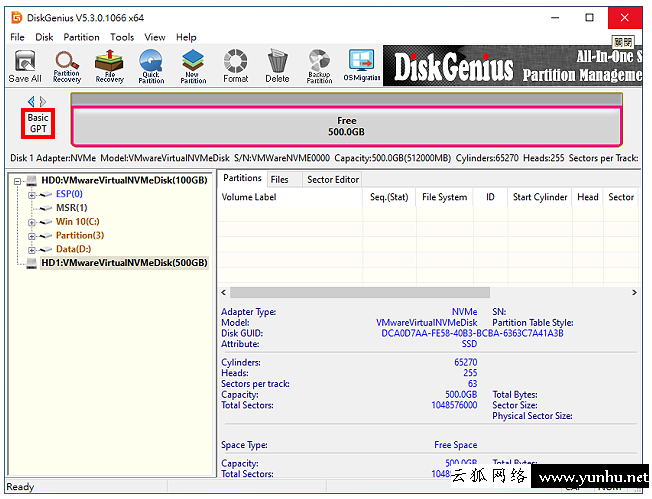This screenshot has width=652, height=499.
Task: Click the Disk GUID value DCA0D7AA-FE58-40B3-BCBA-6363C7A41A3B
Action: click(x=472, y=333)
